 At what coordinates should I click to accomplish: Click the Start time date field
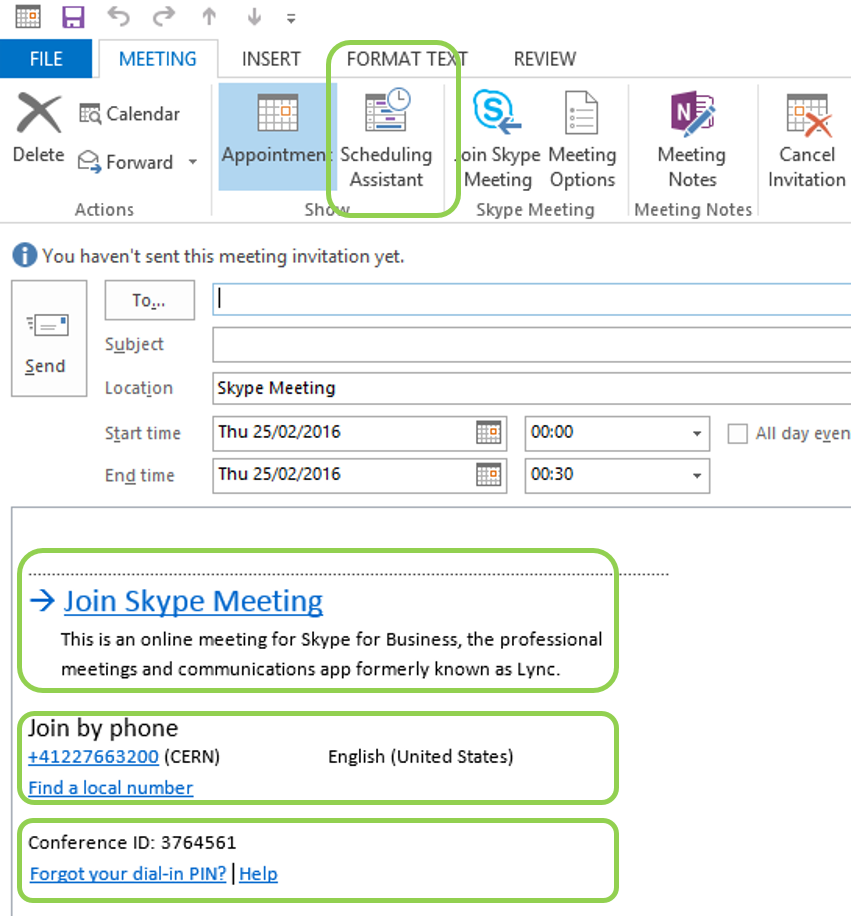click(343, 433)
